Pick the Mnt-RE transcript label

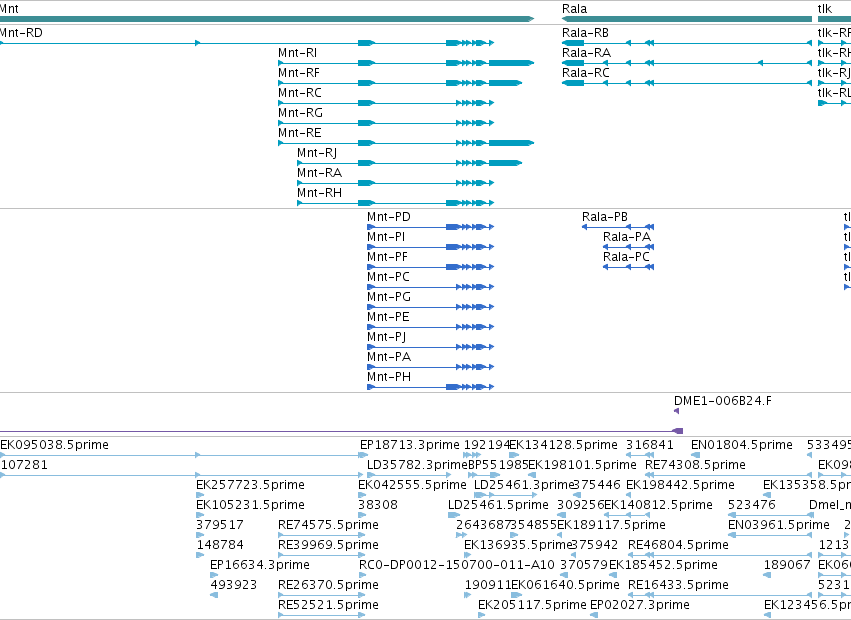[300, 133]
